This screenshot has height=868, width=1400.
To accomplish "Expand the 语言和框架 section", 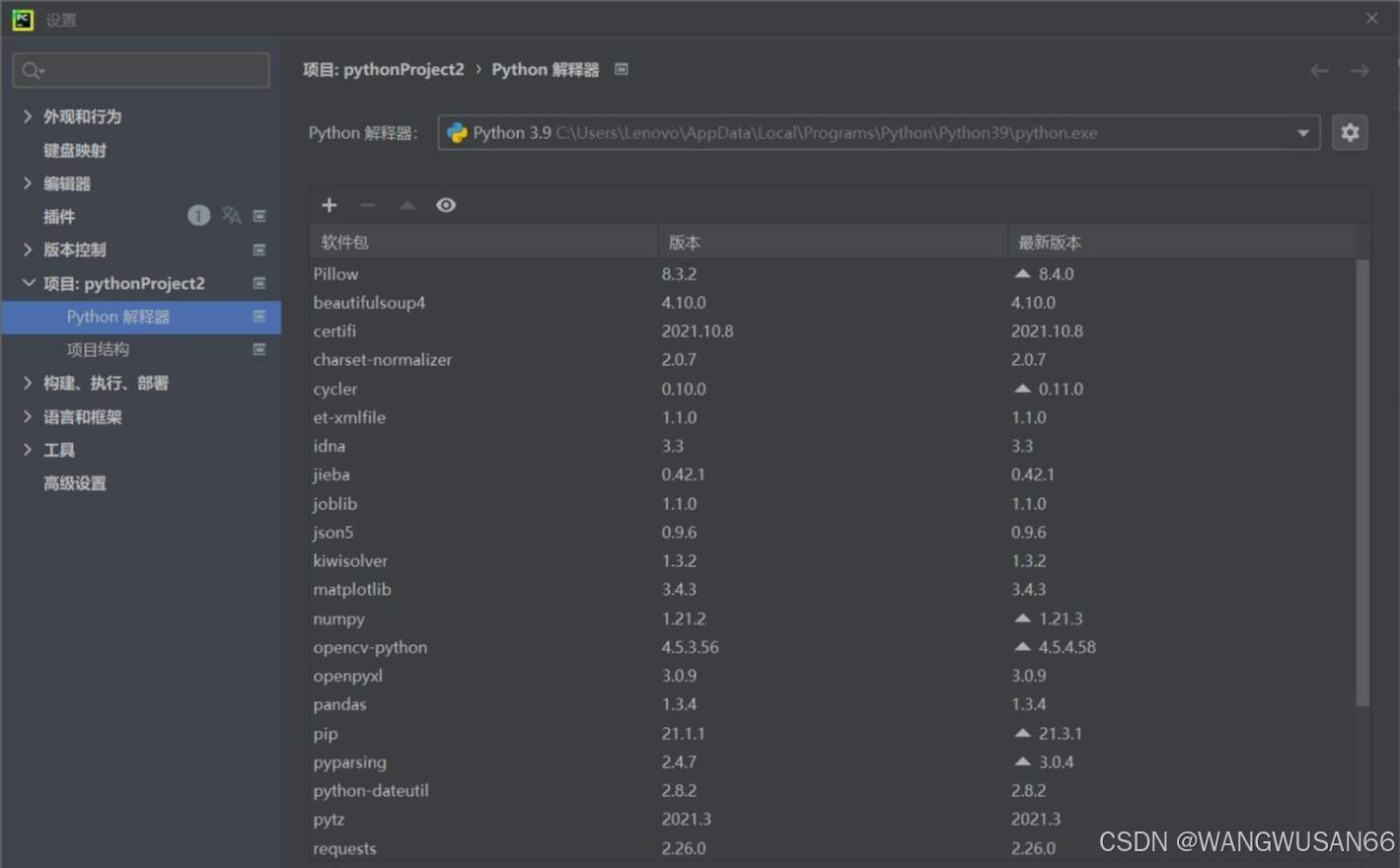I will pyautogui.click(x=28, y=416).
